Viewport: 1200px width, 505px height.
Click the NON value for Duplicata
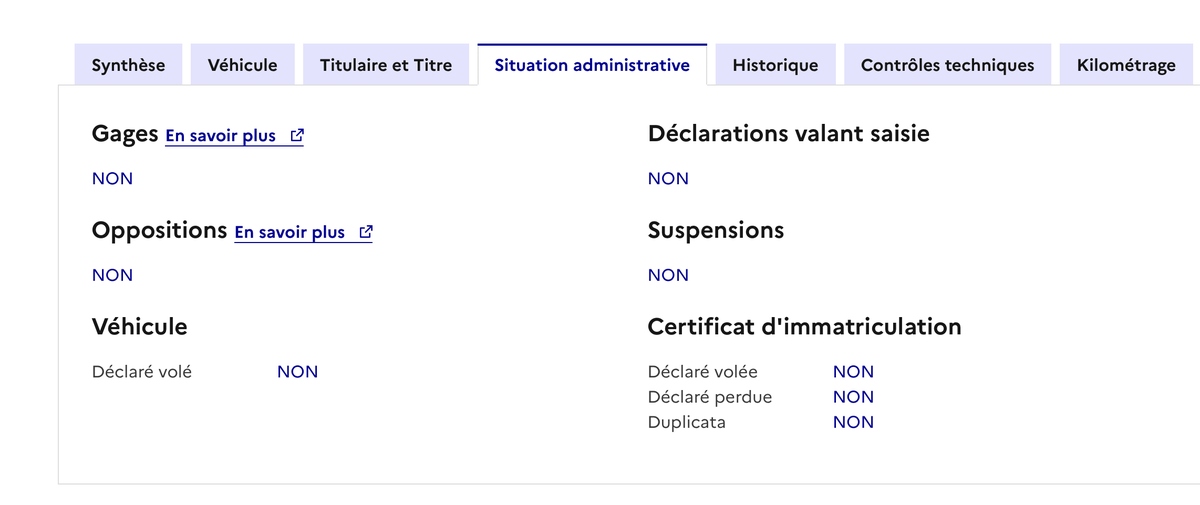tap(853, 422)
